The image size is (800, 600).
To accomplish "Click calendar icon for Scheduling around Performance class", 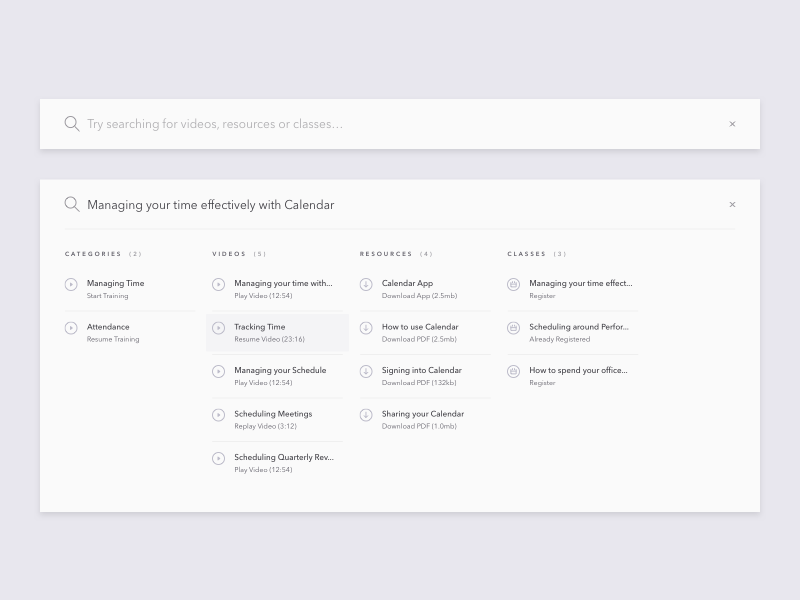I will [x=514, y=328].
